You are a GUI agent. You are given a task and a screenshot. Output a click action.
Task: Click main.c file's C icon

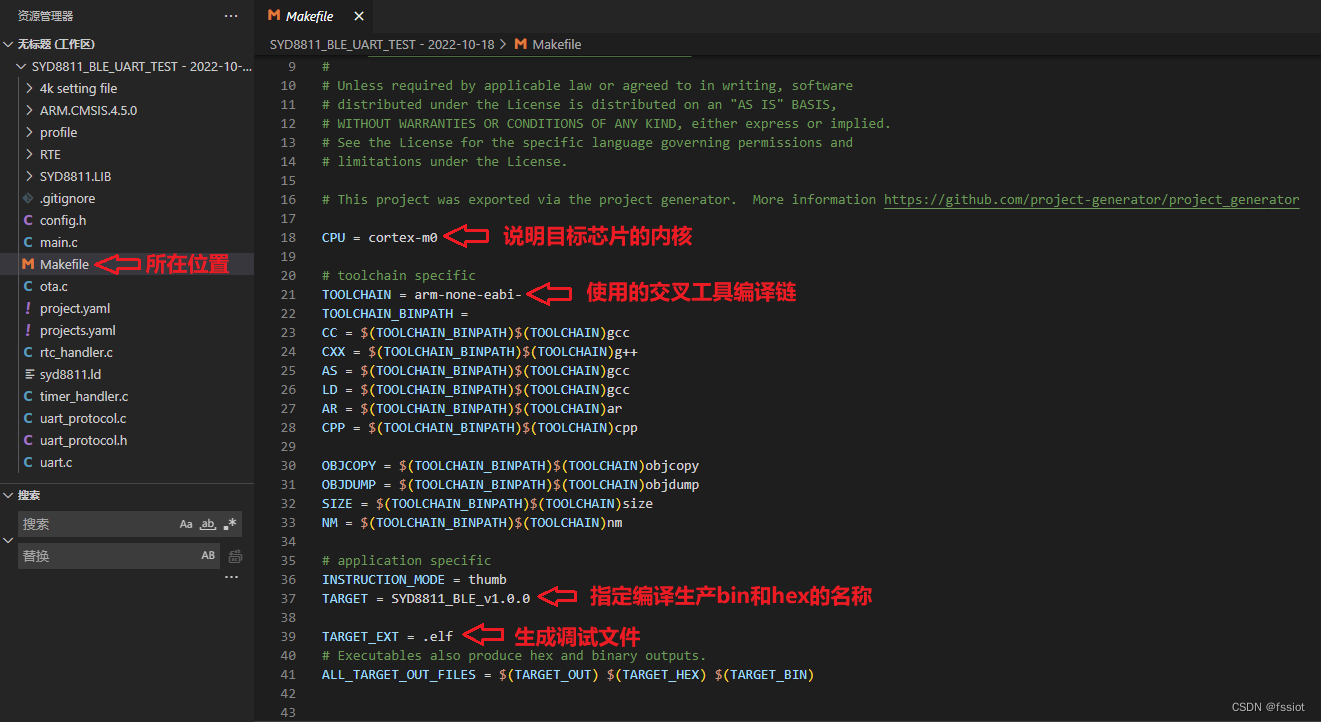pyautogui.click(x=28, y=242)
